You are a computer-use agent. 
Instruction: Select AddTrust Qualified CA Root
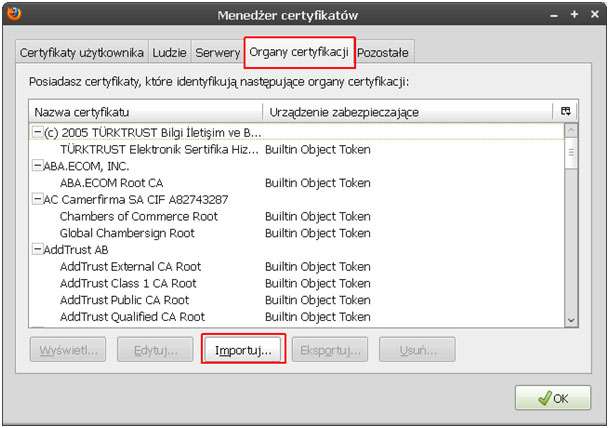point(297,316)
